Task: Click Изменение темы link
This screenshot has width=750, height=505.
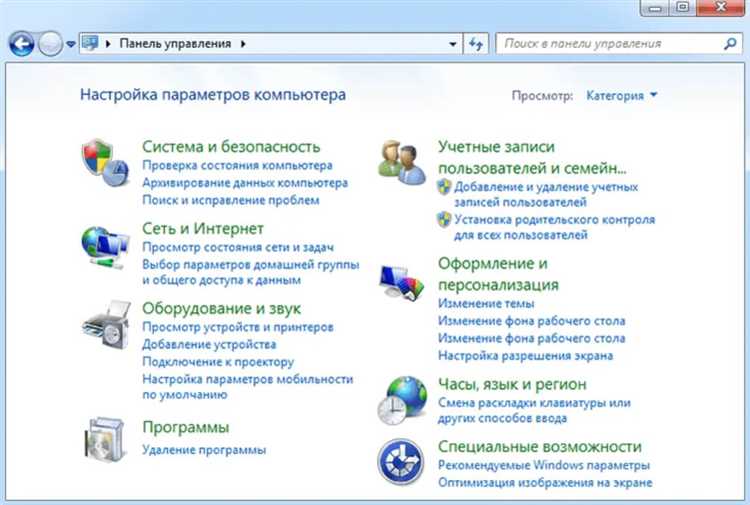Action: tap(486, 304)
